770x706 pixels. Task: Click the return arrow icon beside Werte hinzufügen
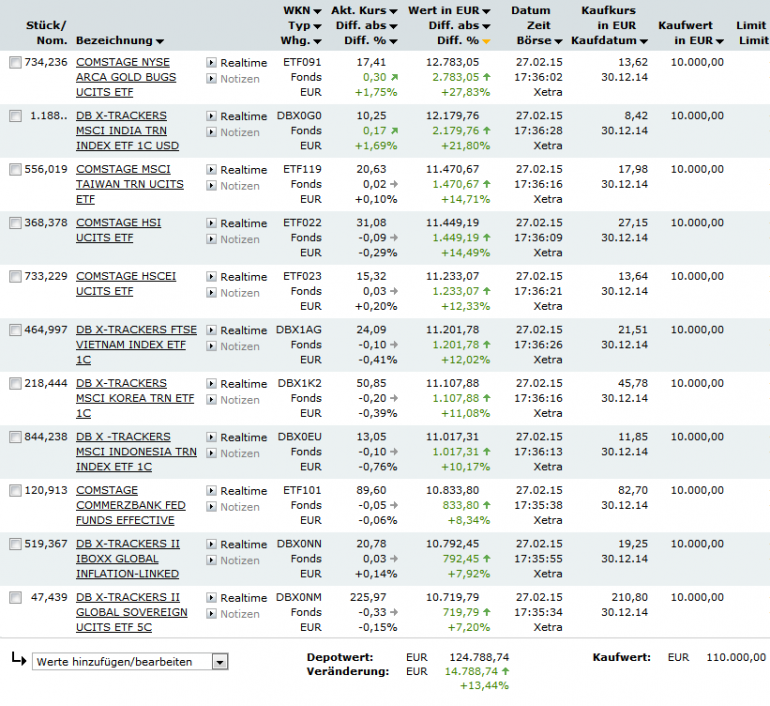click(19, 659)
